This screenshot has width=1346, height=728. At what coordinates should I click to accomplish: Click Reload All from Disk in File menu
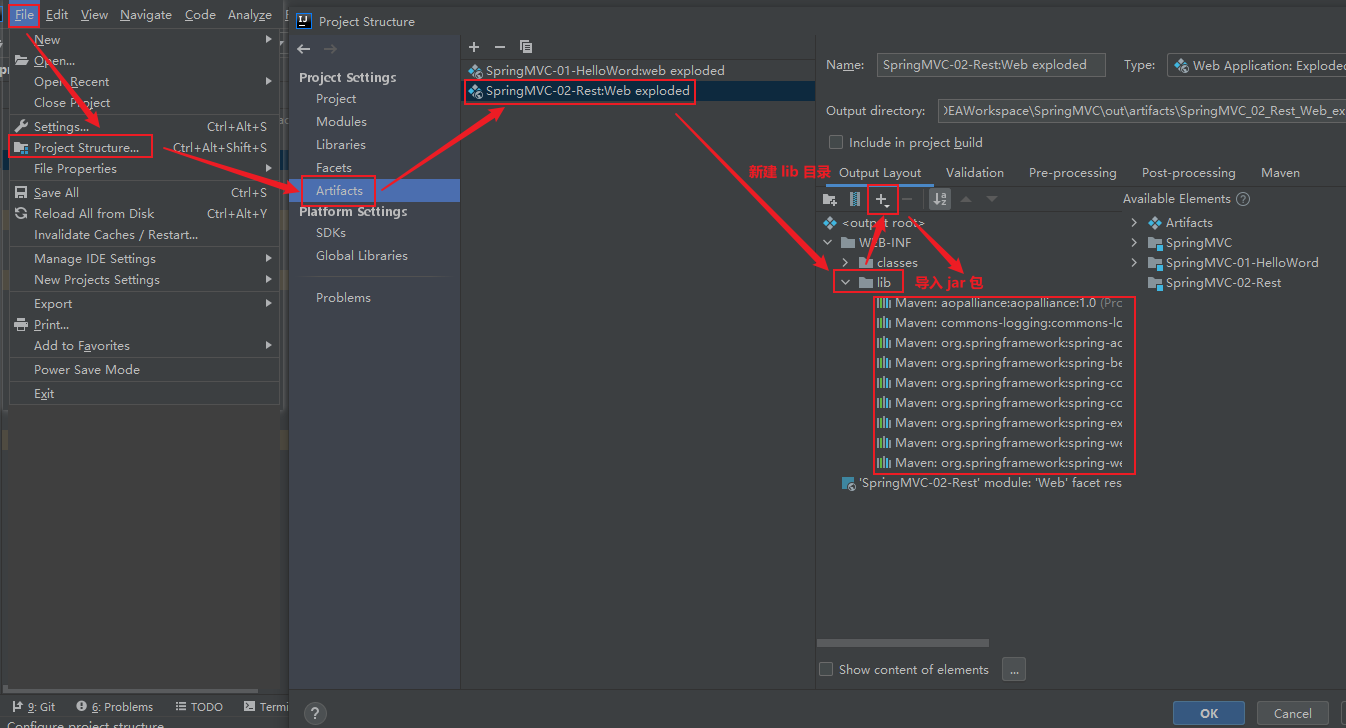144,213
